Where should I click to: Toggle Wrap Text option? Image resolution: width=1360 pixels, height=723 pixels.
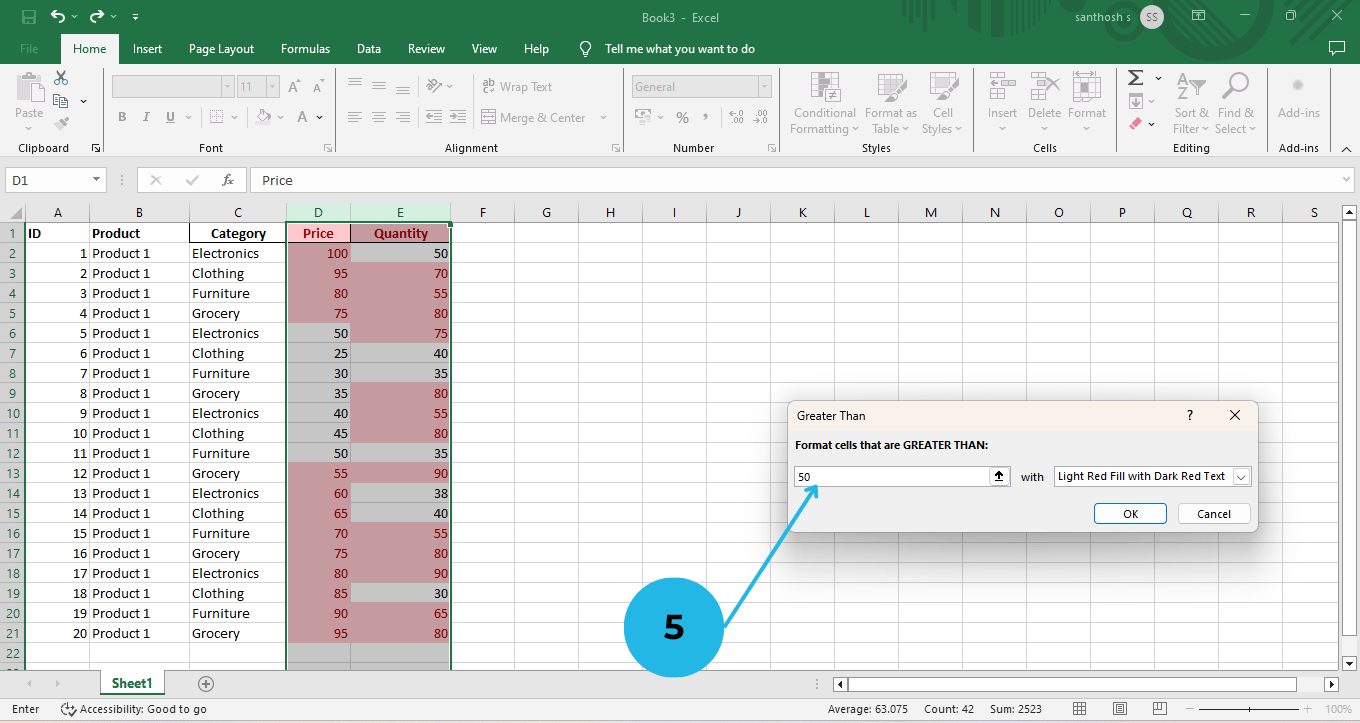[517, 87]
